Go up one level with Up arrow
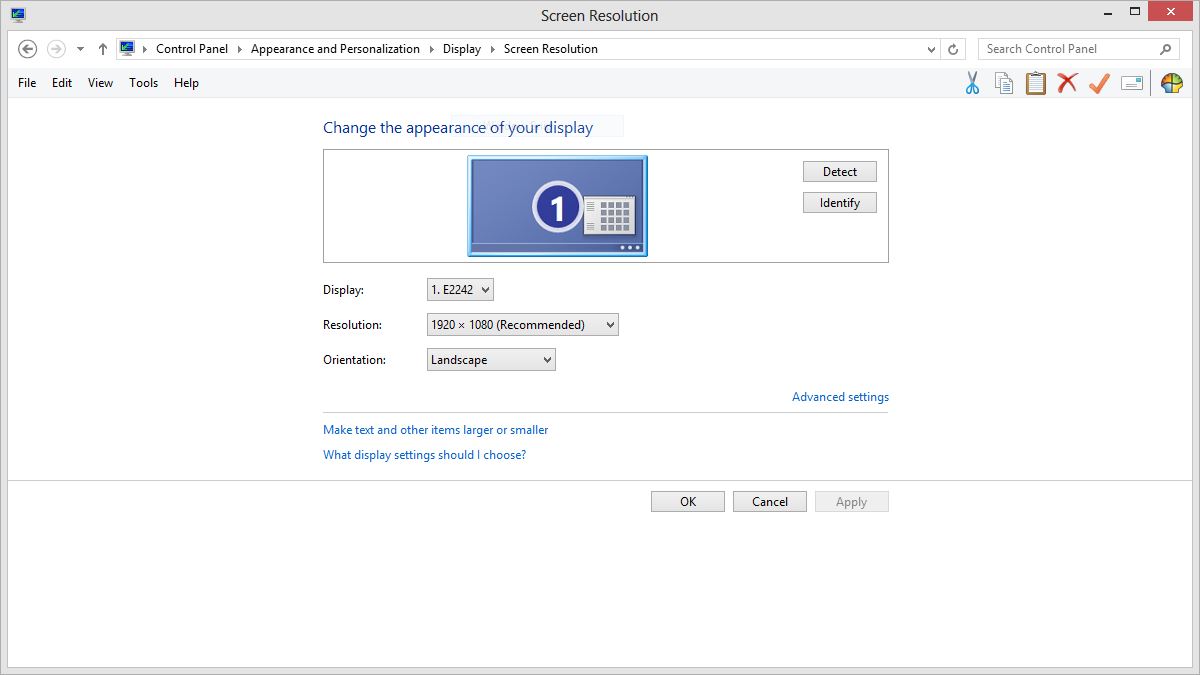 [x=102, y=49]
